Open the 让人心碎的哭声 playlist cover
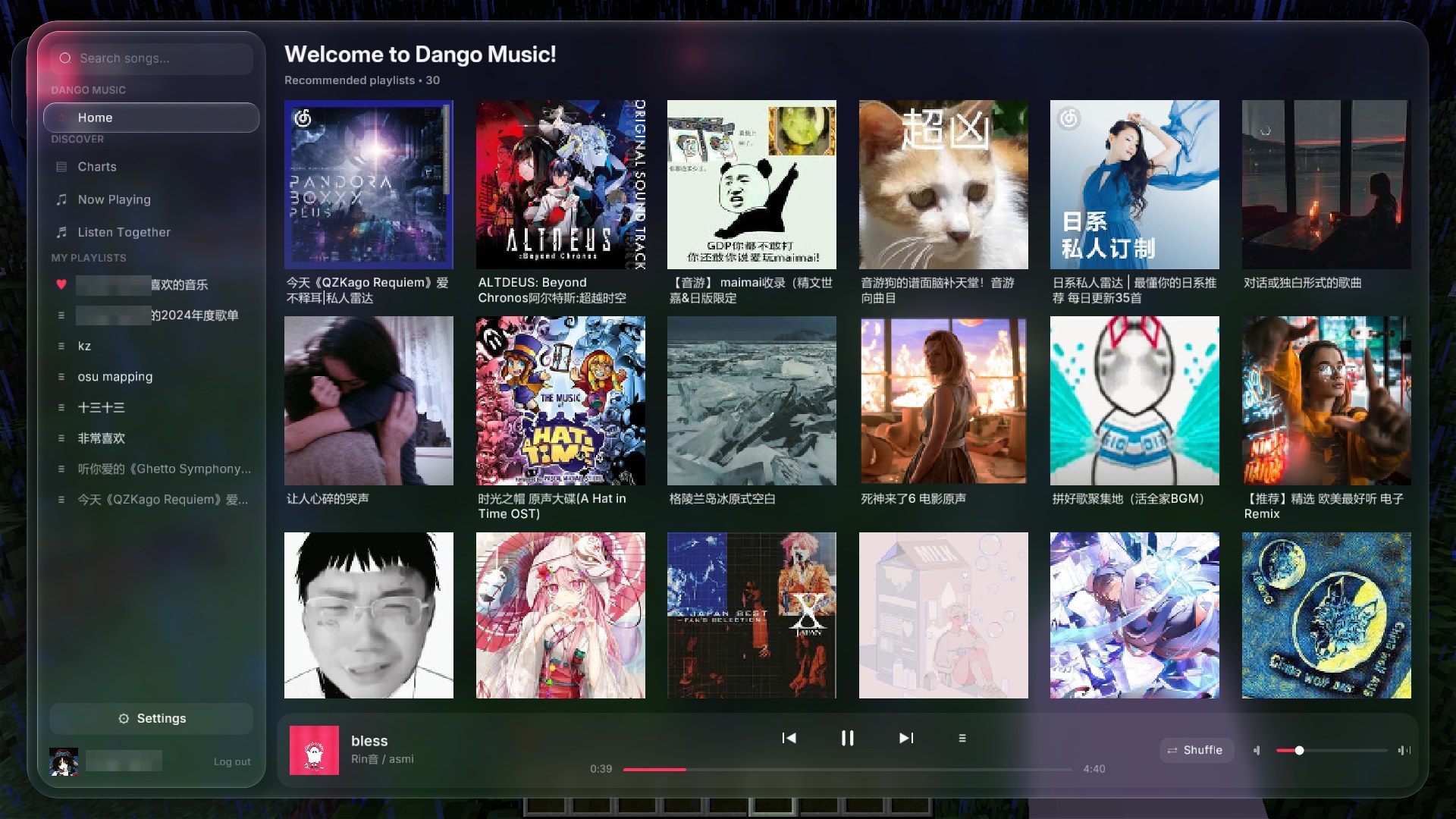 point(369,400)
